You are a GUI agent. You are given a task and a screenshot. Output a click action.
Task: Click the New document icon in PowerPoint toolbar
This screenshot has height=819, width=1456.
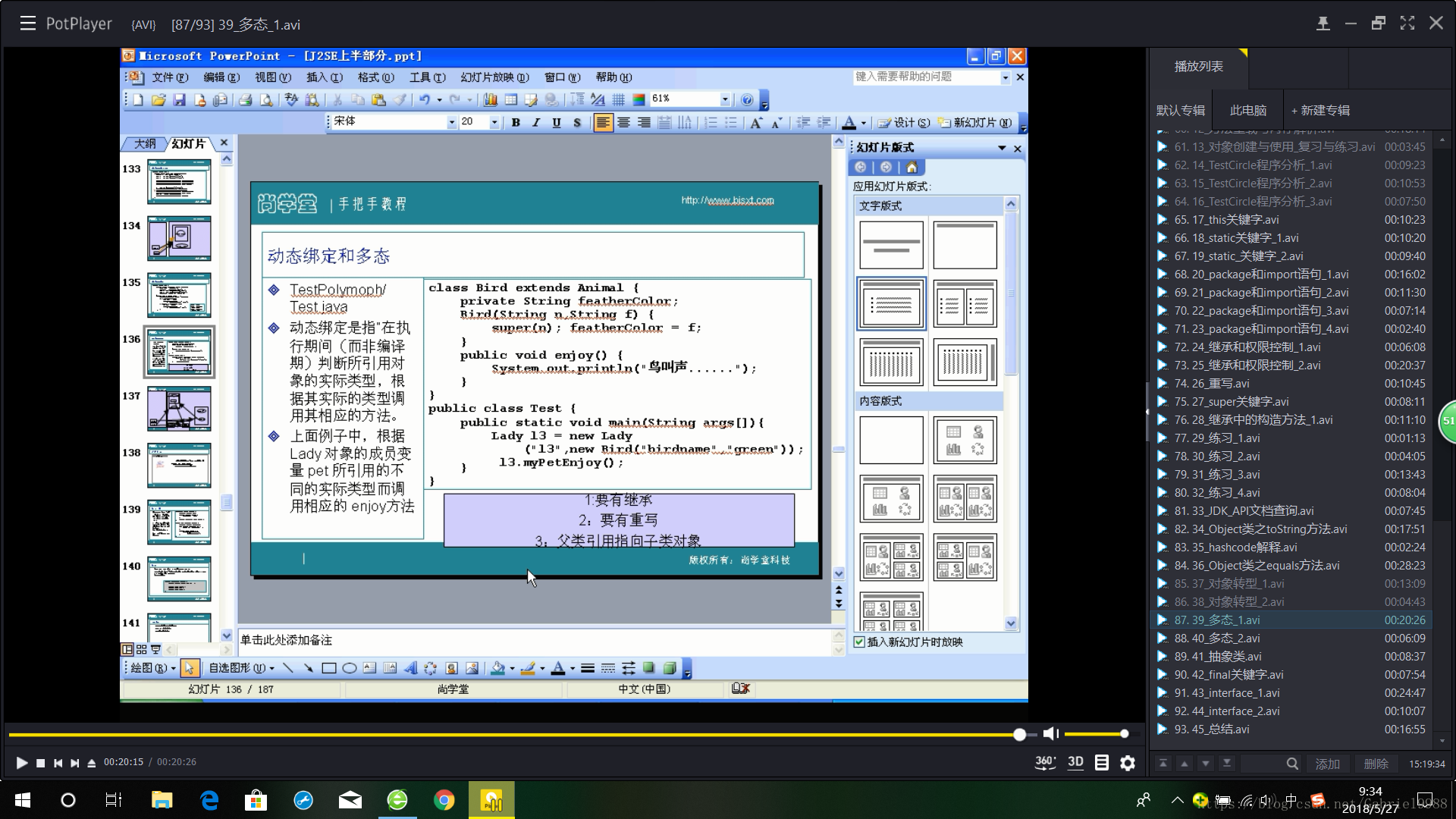[x=138, y=99]
